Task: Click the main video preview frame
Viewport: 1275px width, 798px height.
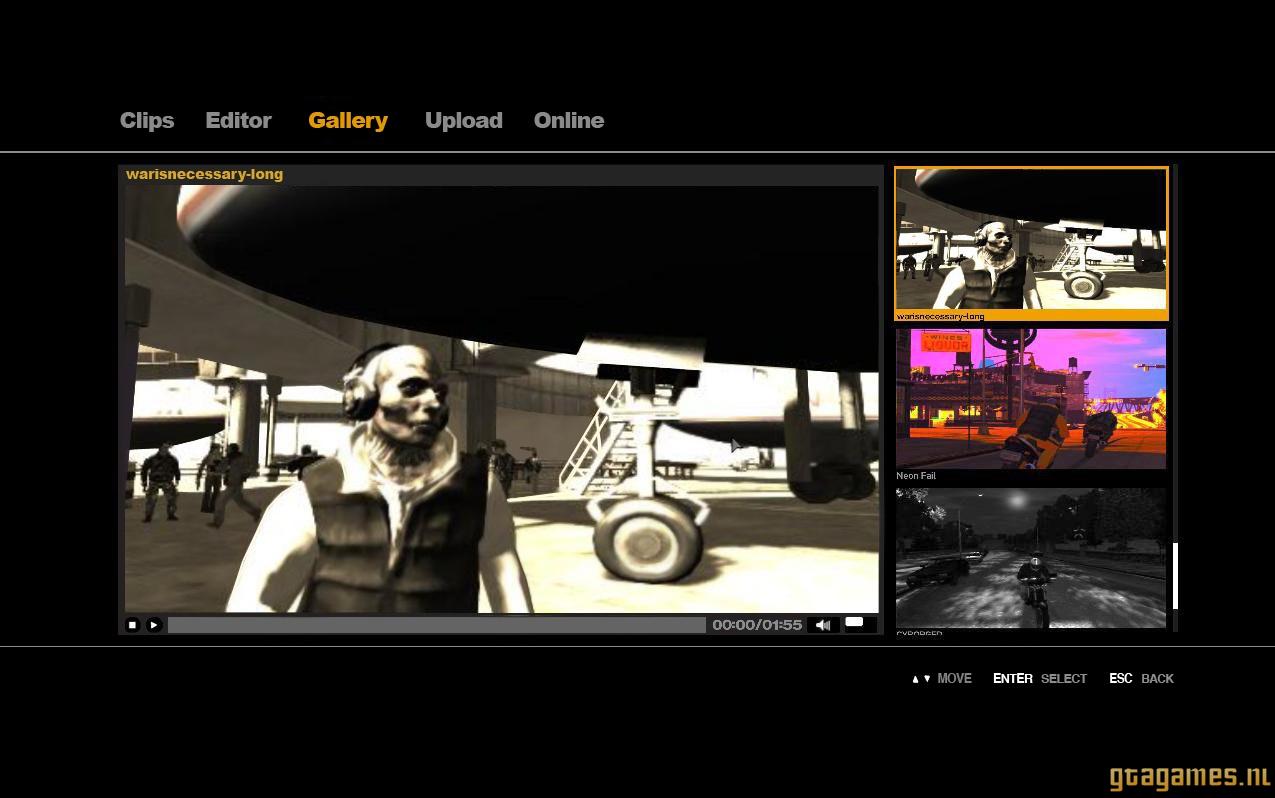Action: pyautogui.click(x=501, y=399)
